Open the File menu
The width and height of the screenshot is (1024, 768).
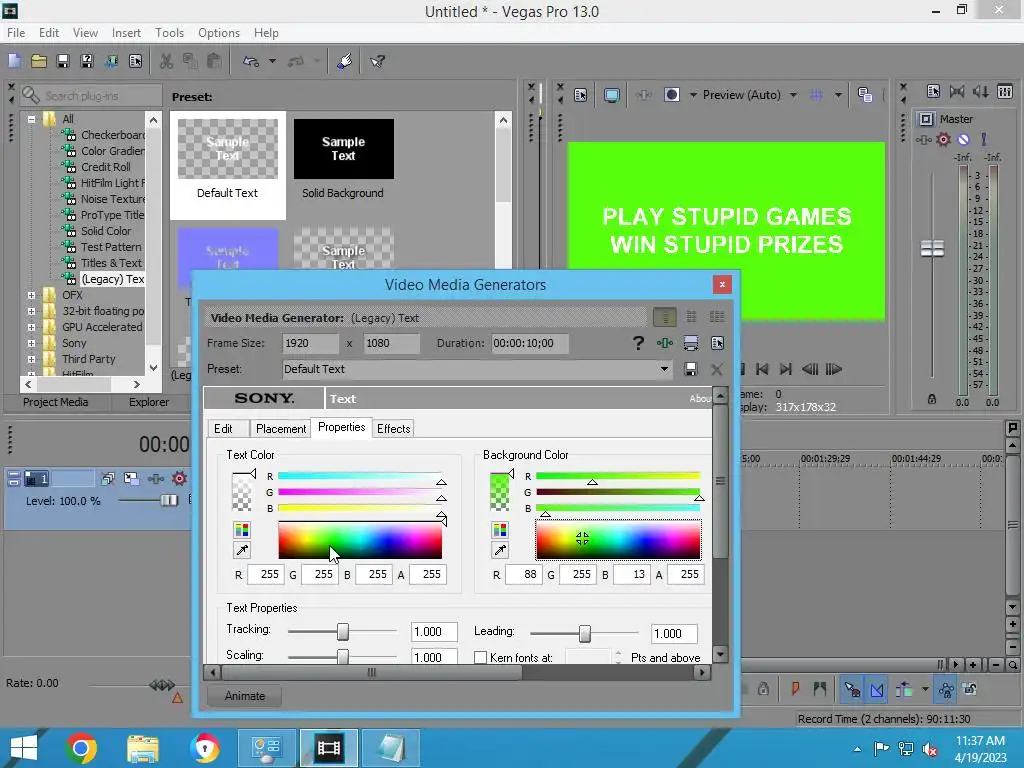pyautogui.click(x=16, y=33)
